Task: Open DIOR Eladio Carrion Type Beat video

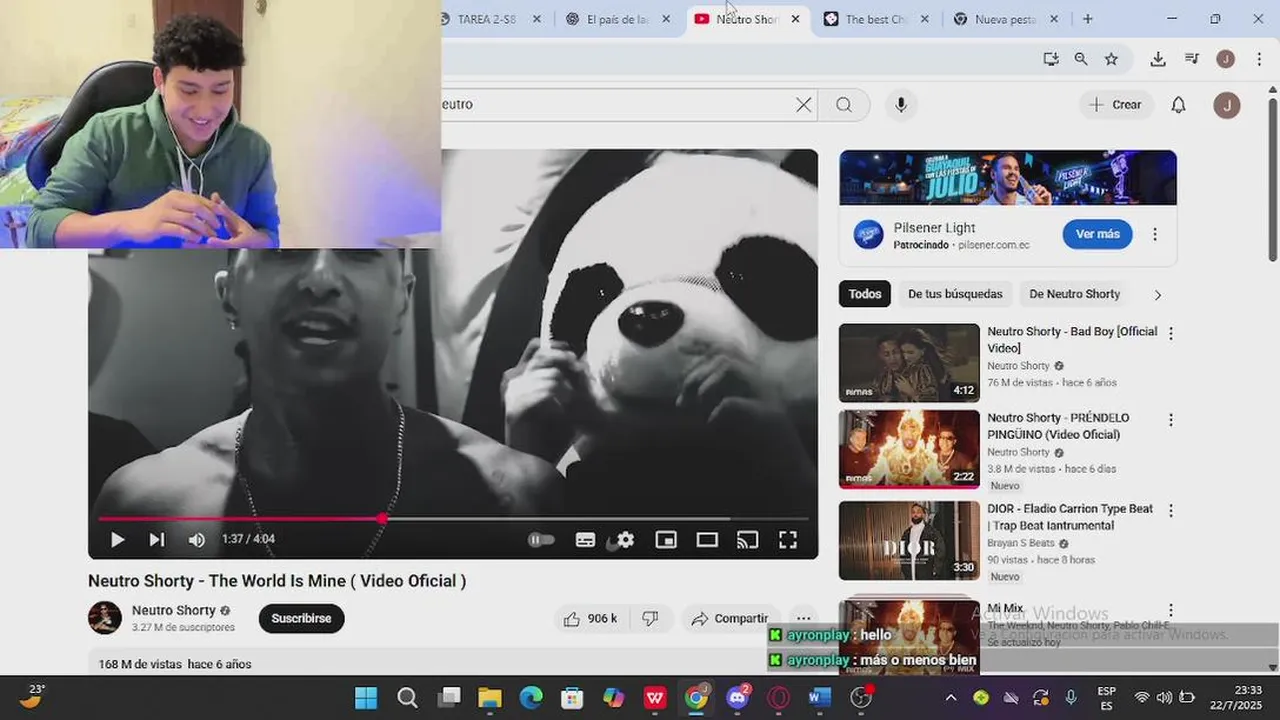Action: tap(909, 540)
